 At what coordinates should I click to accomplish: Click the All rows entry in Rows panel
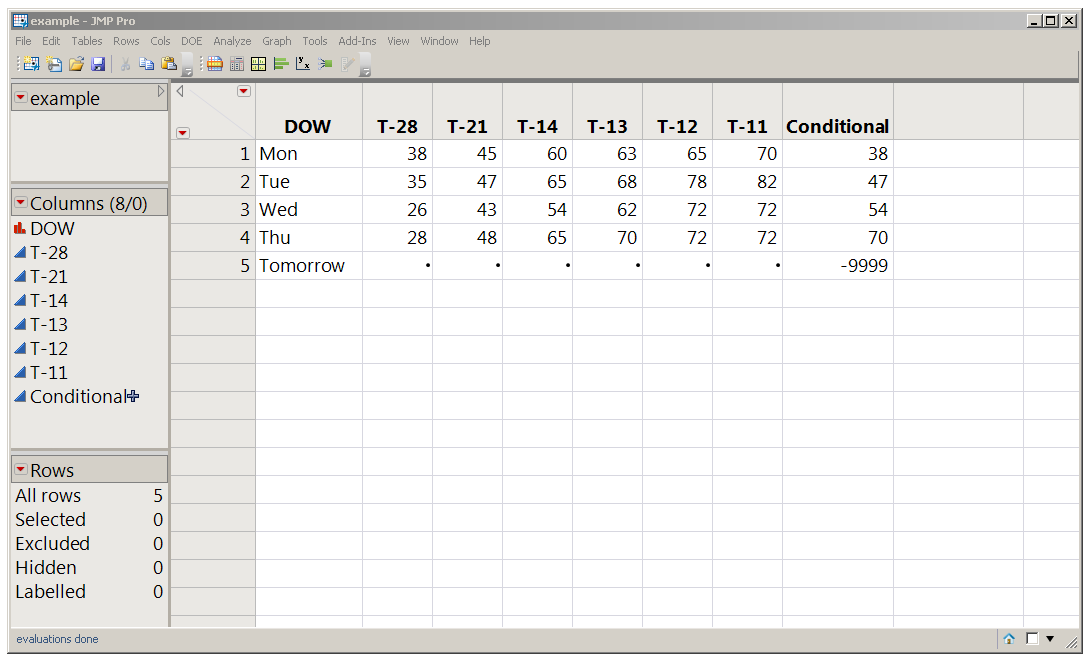[x=48, y=495]
